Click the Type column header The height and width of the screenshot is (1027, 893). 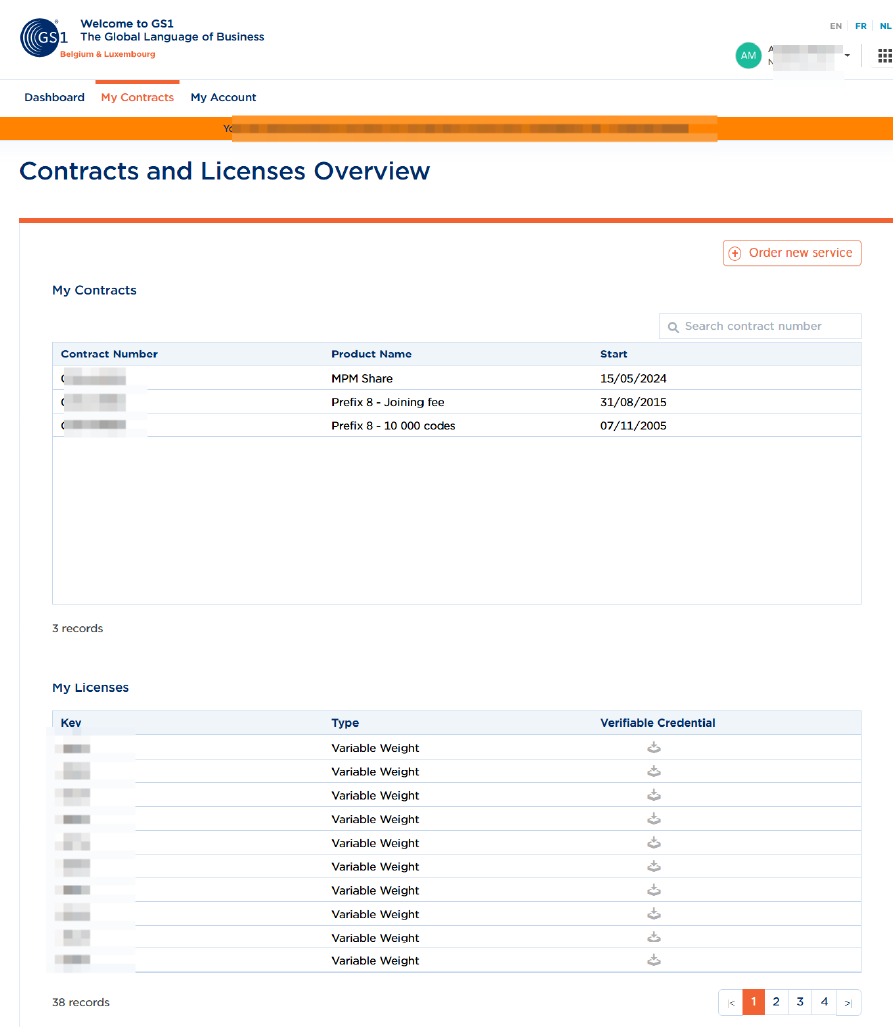(x=345, y=723)
